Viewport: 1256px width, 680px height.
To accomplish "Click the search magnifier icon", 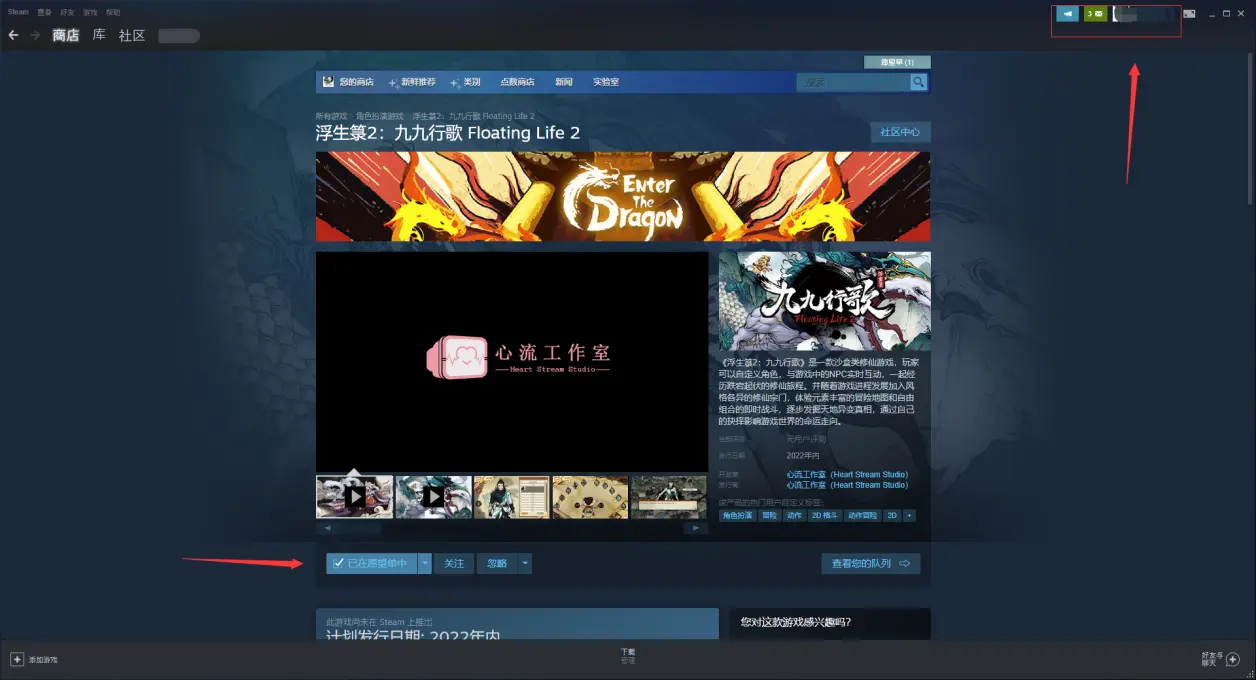I will pyautogui.click(x=918, y=82).
